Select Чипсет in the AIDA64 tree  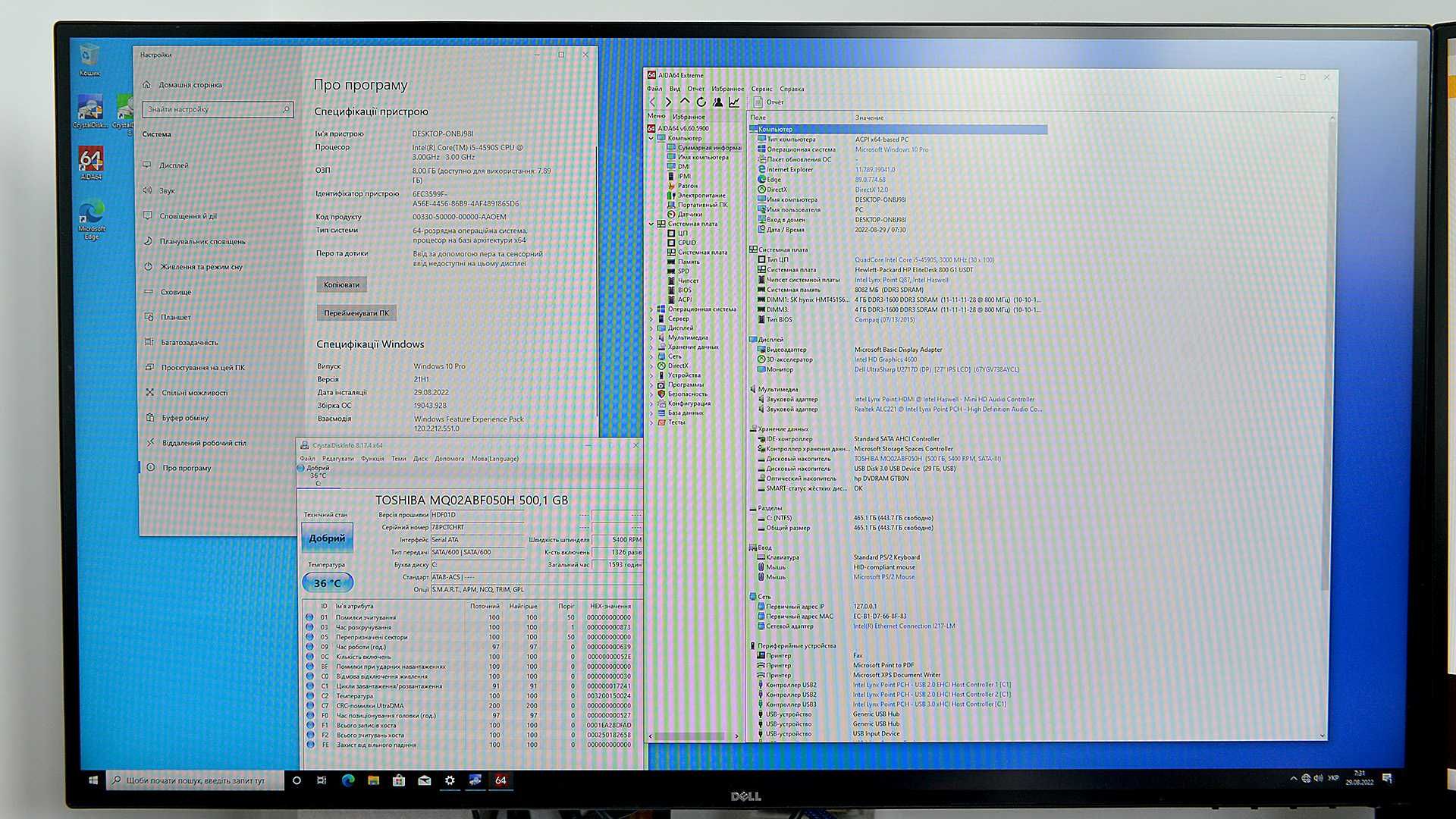688,281
